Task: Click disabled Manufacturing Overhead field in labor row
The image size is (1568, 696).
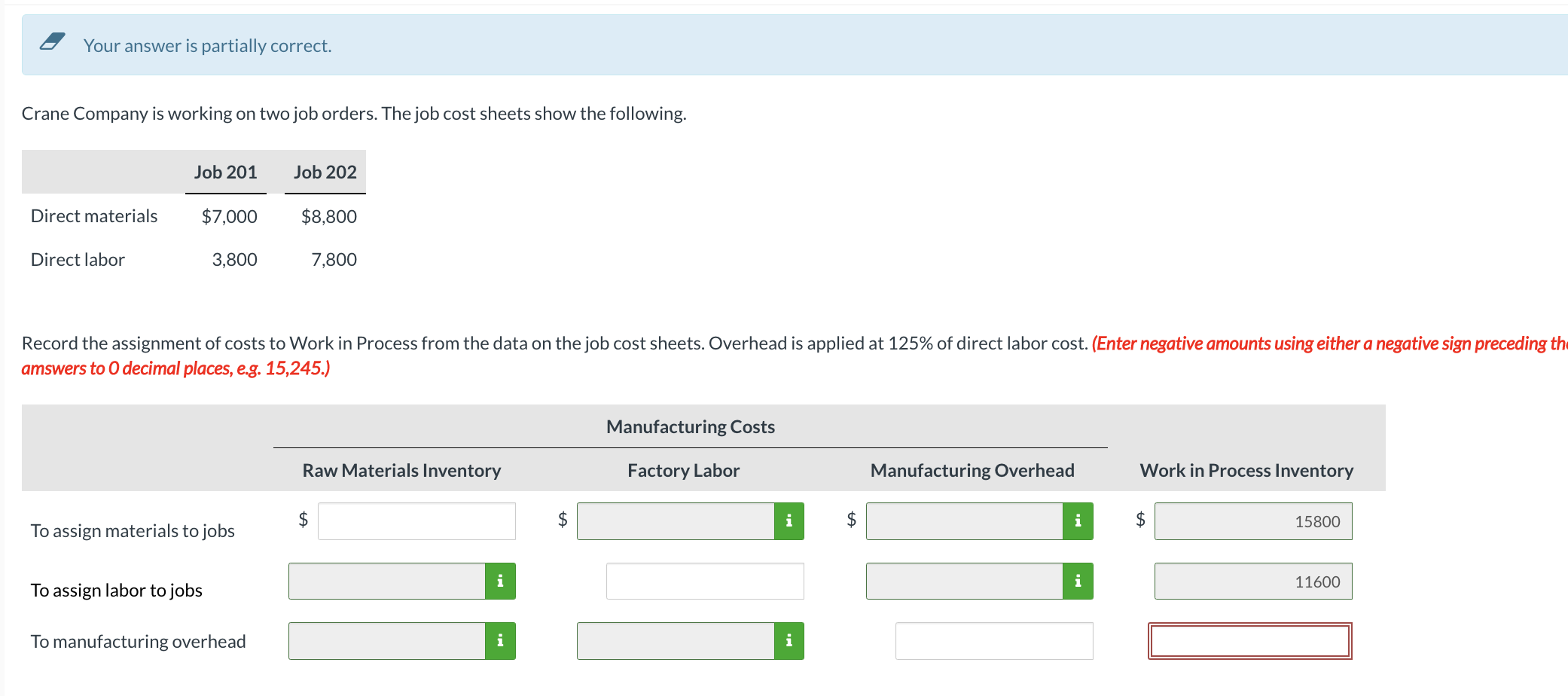Action: [965, 582]
